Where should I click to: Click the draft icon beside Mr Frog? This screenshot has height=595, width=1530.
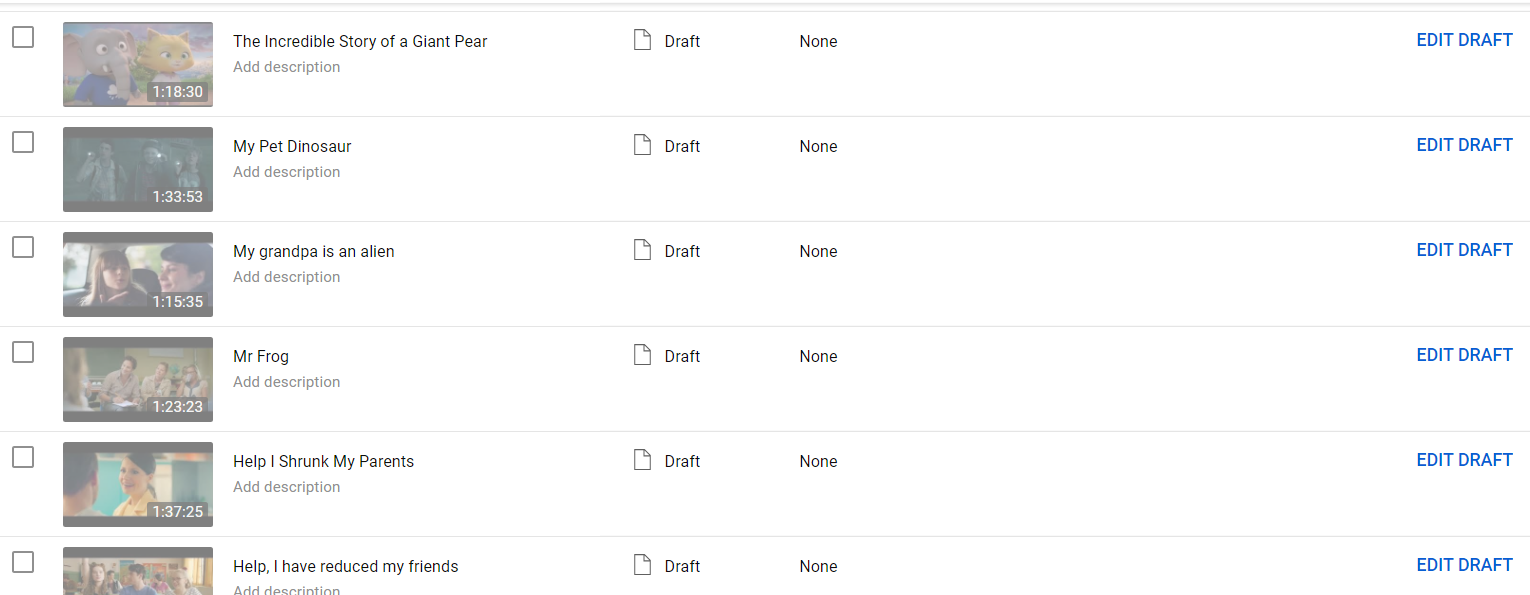point(643,355)
